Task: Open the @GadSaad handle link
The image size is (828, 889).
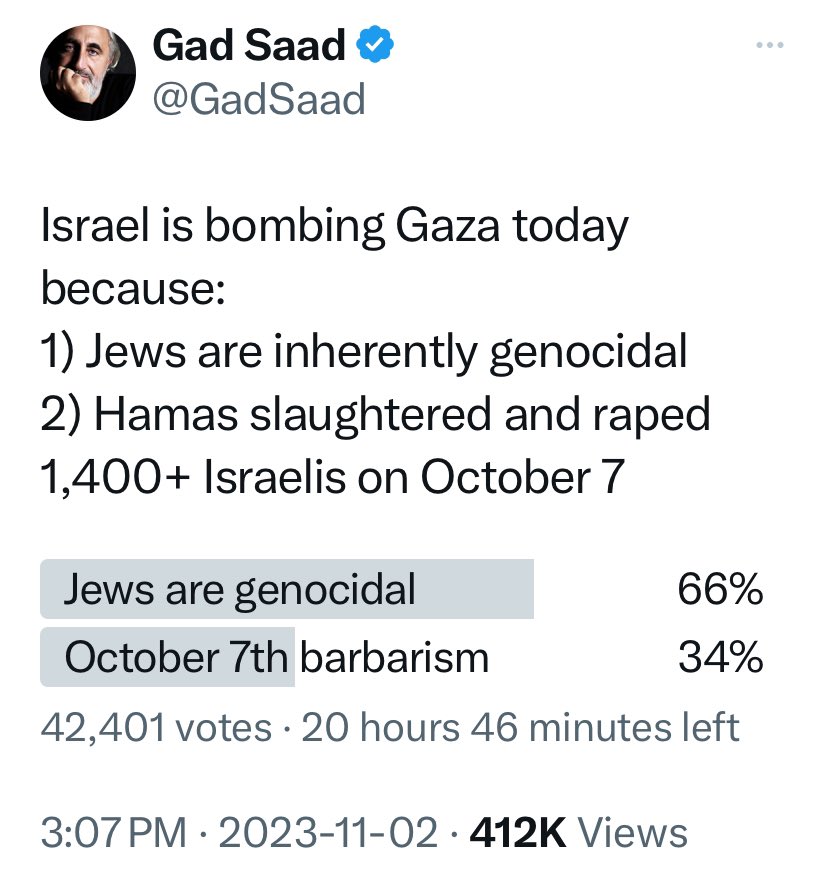Action: click(x=258, y=98)
